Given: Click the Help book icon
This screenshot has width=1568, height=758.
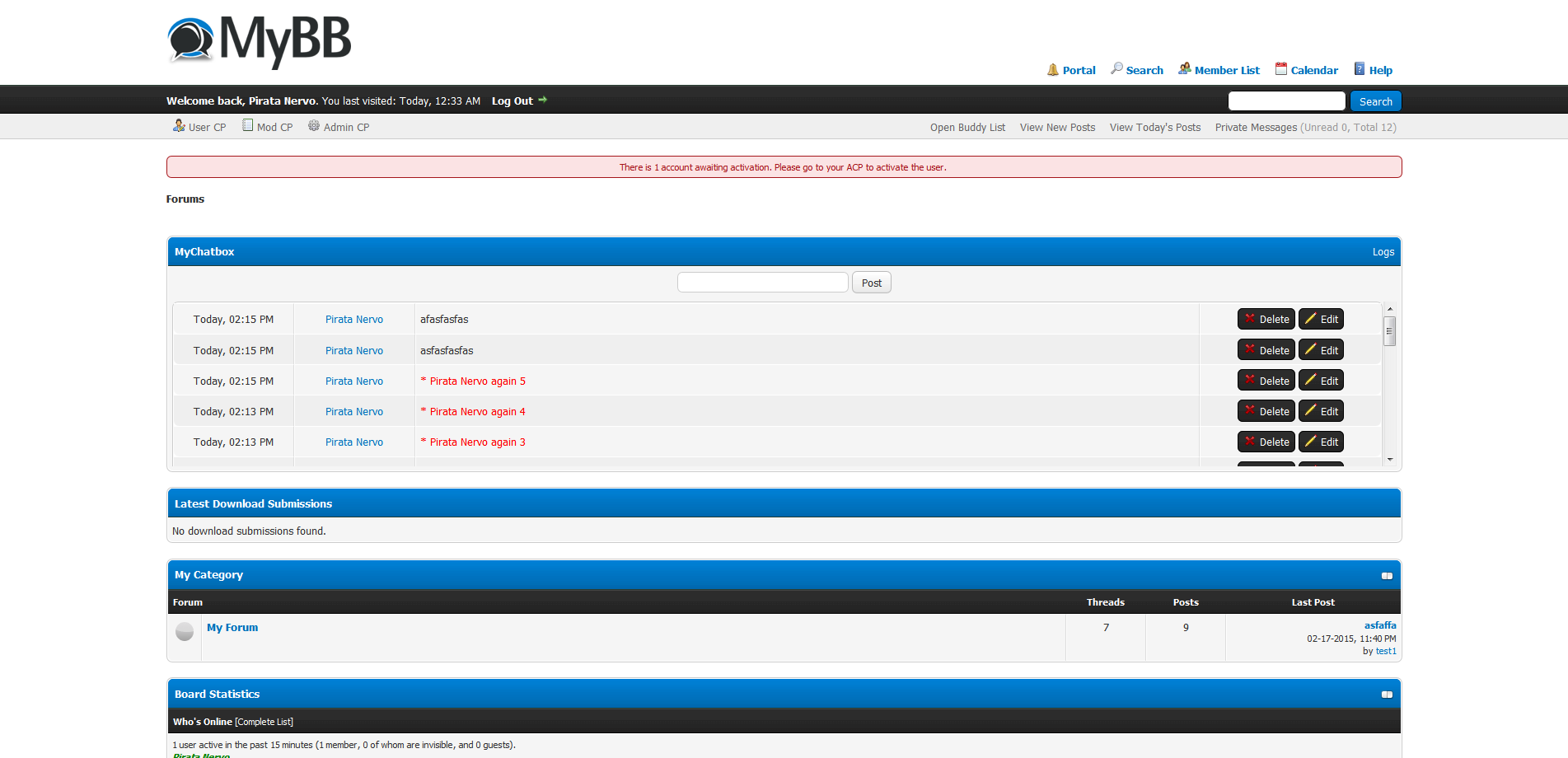Looking at the screenshot, I should click(x=1360, y=68).
